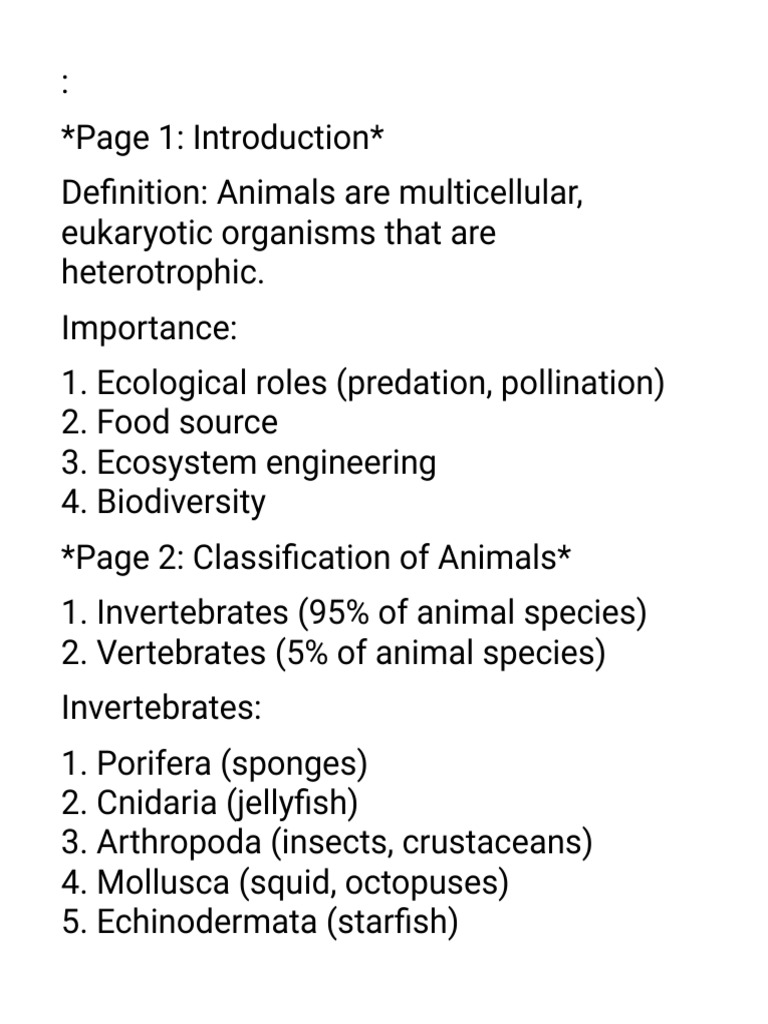Click the 'Page 2: Classification of Animals' heading
This screenshot has height=1024, width=768.
click(316, 558)
